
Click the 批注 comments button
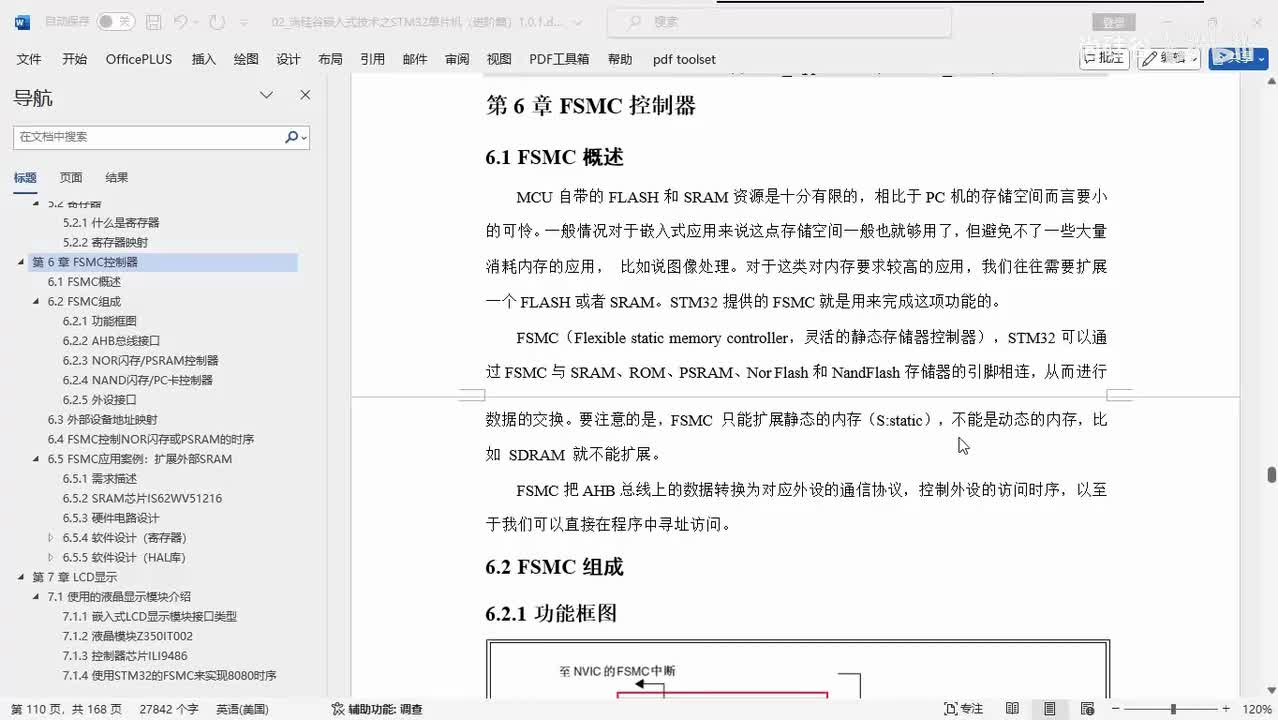[x=1104, y=58]
